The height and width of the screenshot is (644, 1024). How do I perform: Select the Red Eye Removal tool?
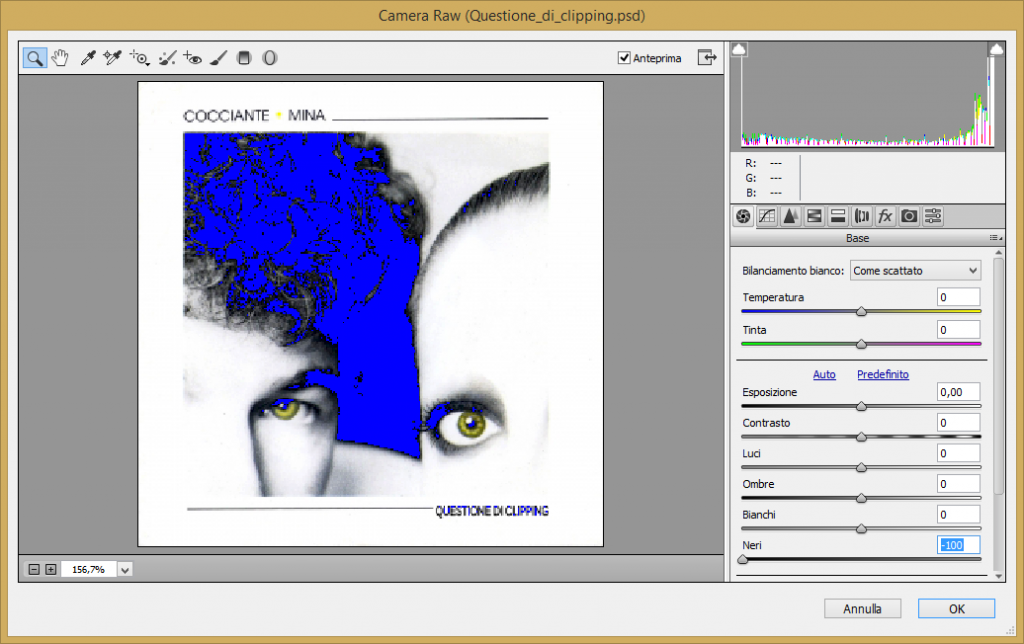pyautogui.click(x=193, y=58)
